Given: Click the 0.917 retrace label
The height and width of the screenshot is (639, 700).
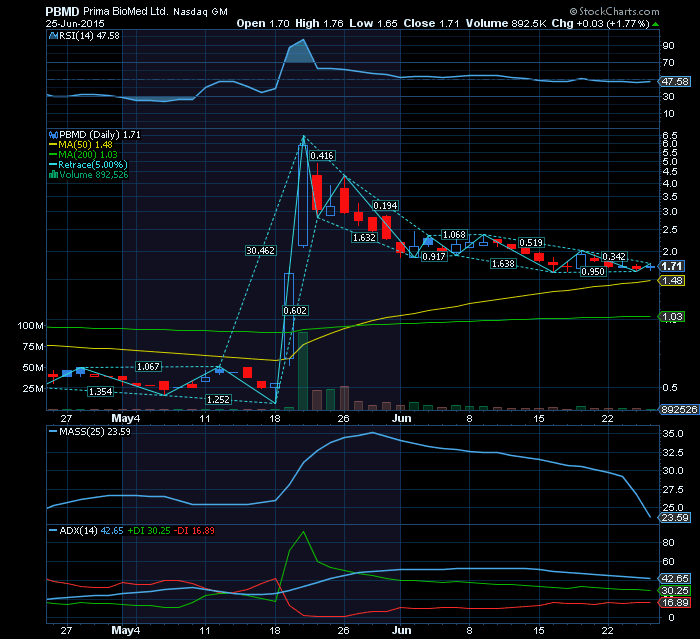Looking at the screenshot, I should (x=434, y=257).
